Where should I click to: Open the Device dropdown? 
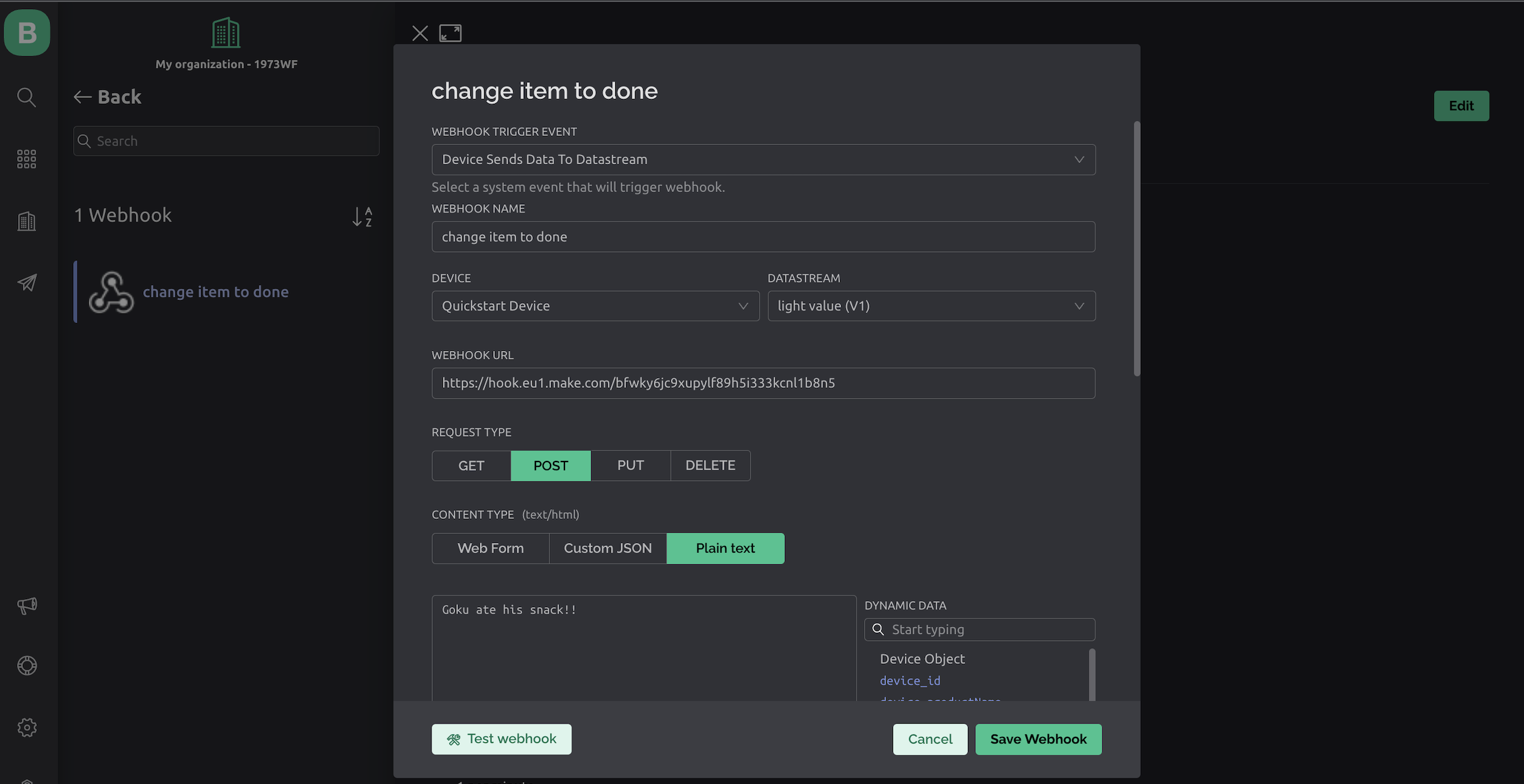595,306
